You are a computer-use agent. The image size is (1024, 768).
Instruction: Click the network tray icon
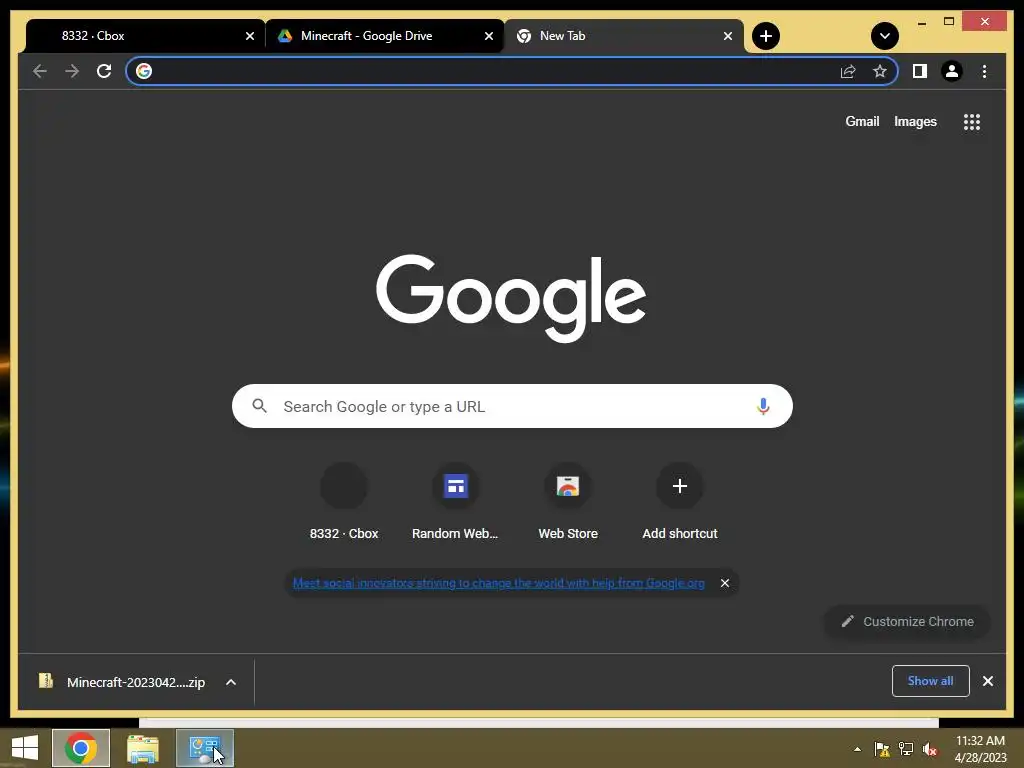[x=906, y=749]
